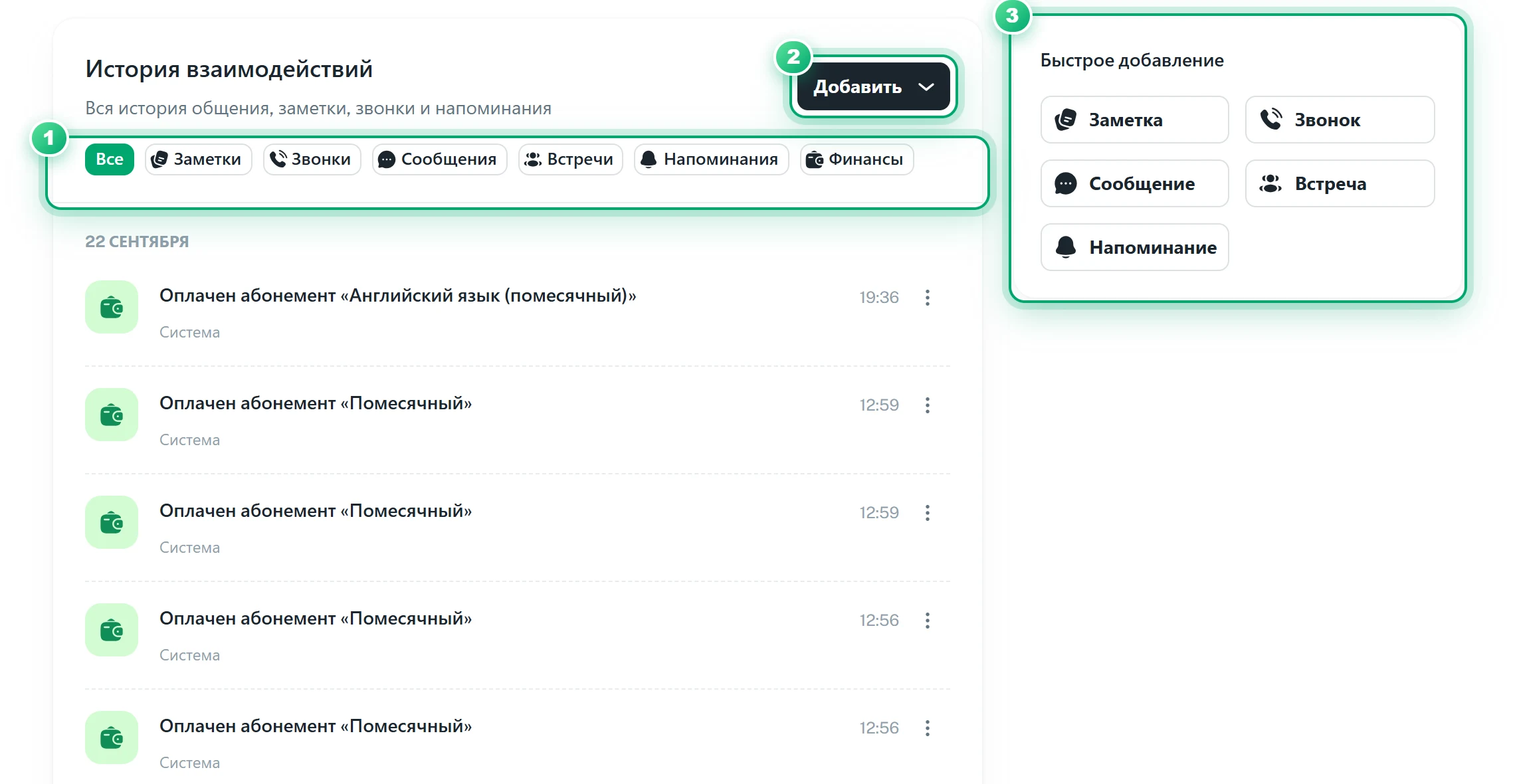Filter history by Заметки
Viewport: 1515px width, 784px height.
click(198, 159)
